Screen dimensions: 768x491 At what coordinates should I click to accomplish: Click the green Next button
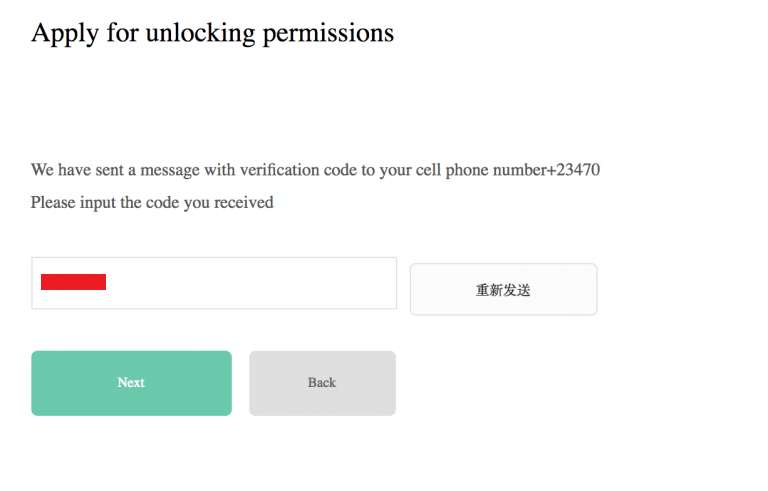pos(131,383)
